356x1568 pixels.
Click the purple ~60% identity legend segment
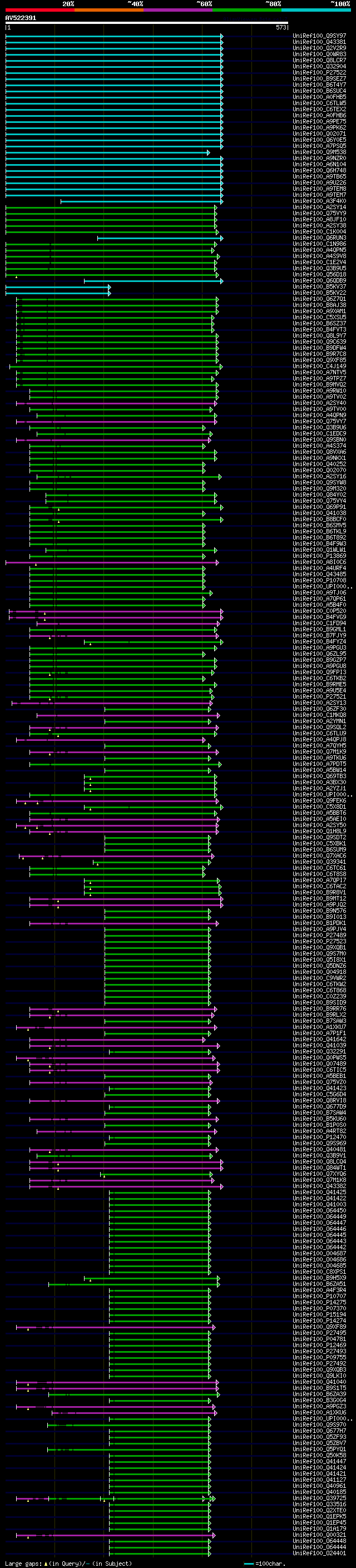click(177, 10)
